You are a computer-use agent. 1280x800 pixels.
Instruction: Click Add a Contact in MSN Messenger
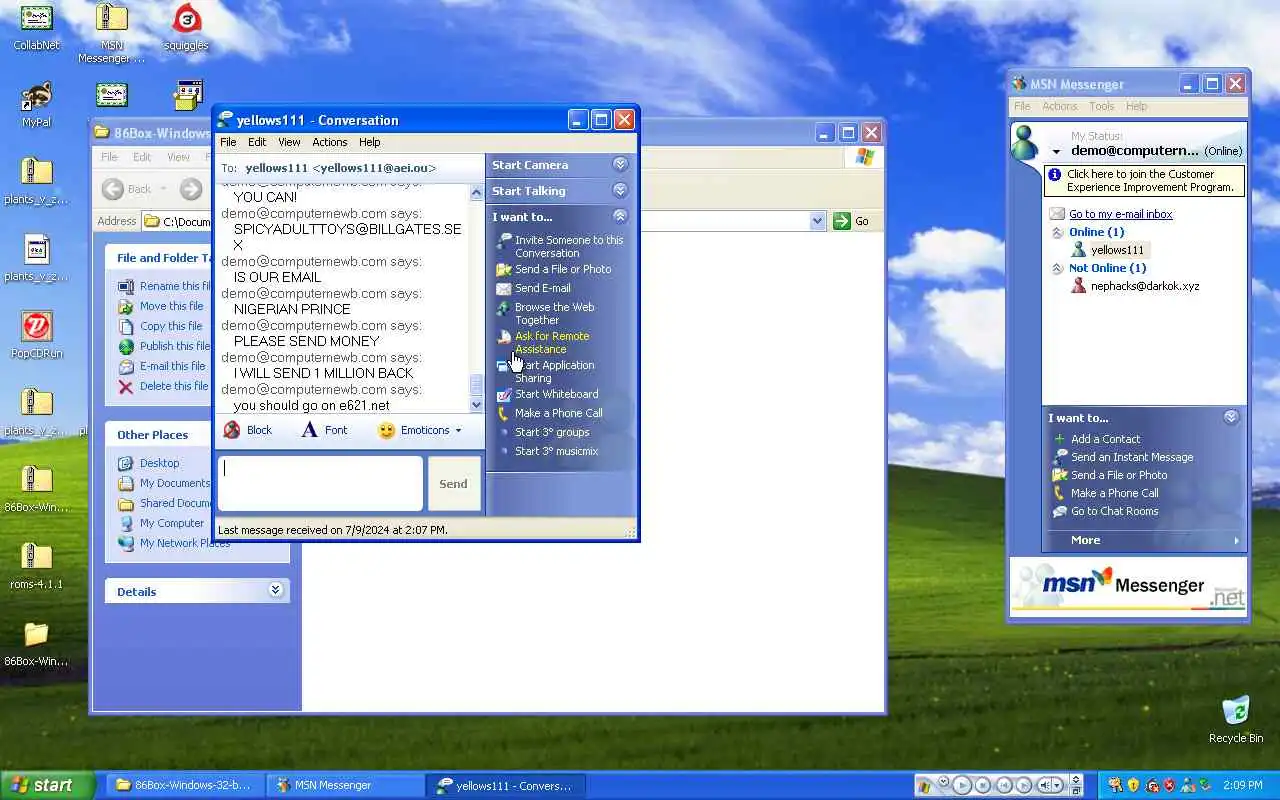pos(1097,439)
